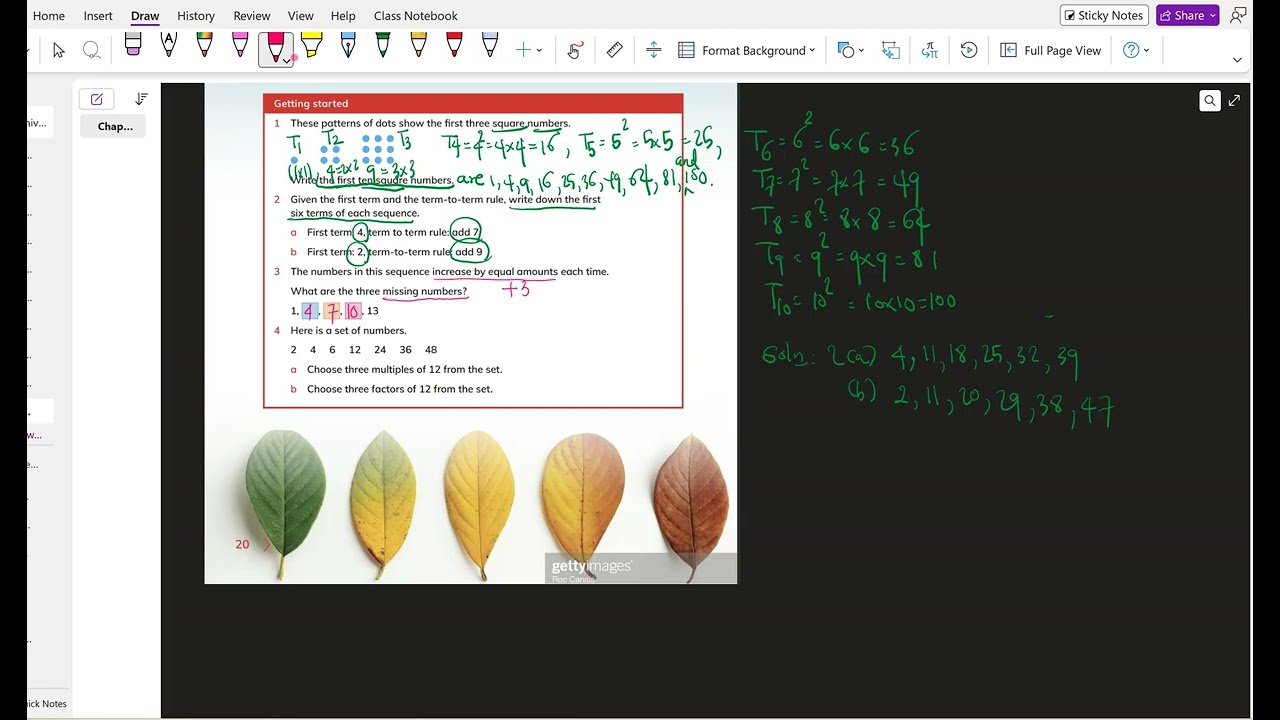Image resolution: width=1280 pixels, height=720 pixels.
Task: Pick the rainbow-colored pen
Action: [x=204, y=45]
